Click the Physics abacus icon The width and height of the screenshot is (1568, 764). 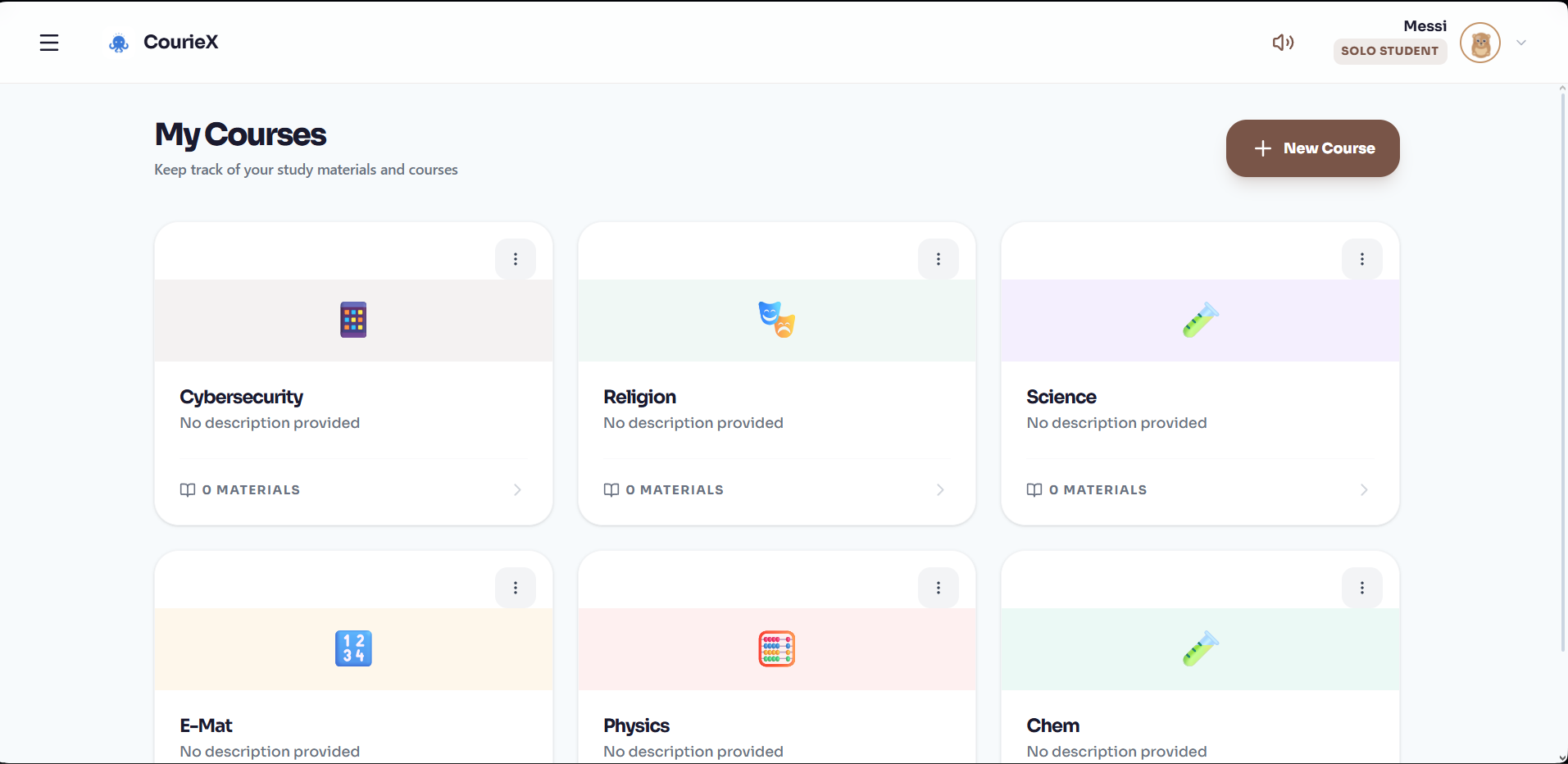(x=776, y=648)
